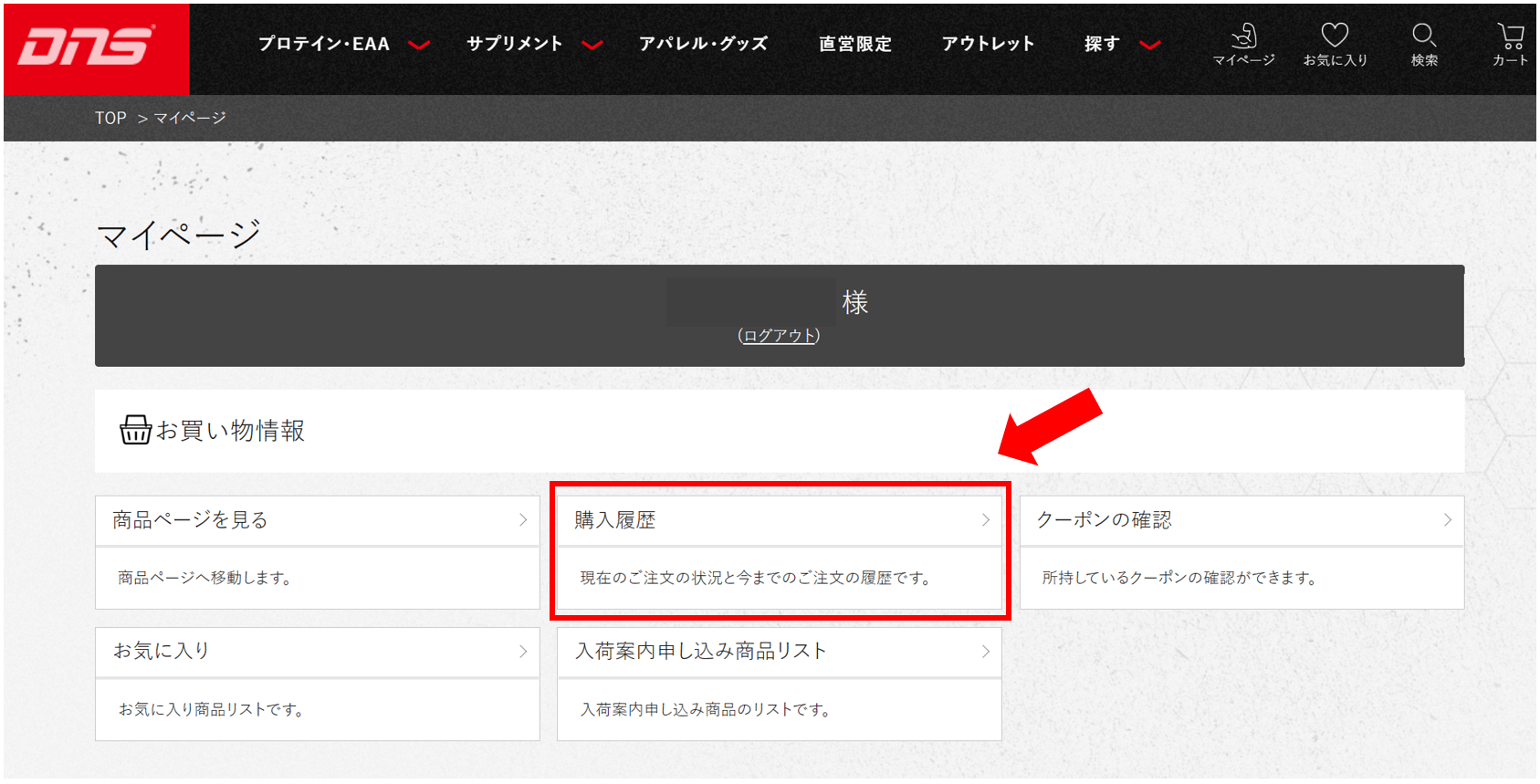
Task: Open 商品ページを見る
Action: [x=318, y=520]
